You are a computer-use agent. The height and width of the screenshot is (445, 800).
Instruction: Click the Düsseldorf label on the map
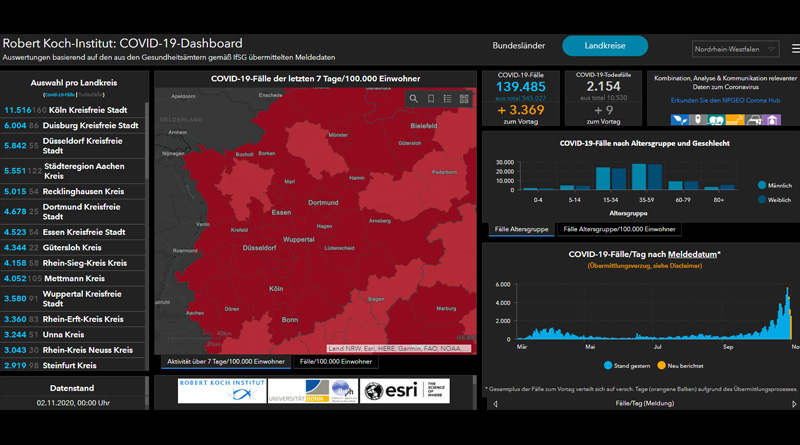[x=259, y=248]
